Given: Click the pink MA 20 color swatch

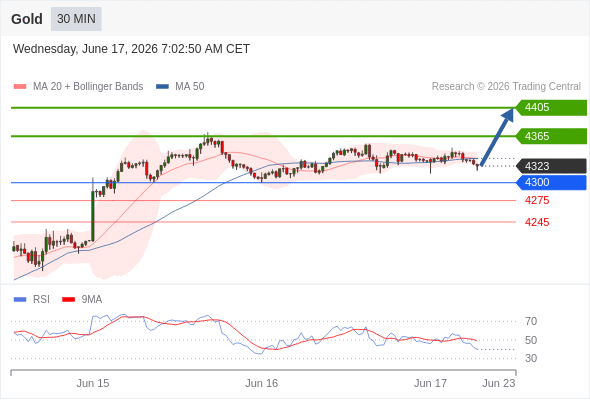Looking at the screenshot, I should tap(20, 87).
